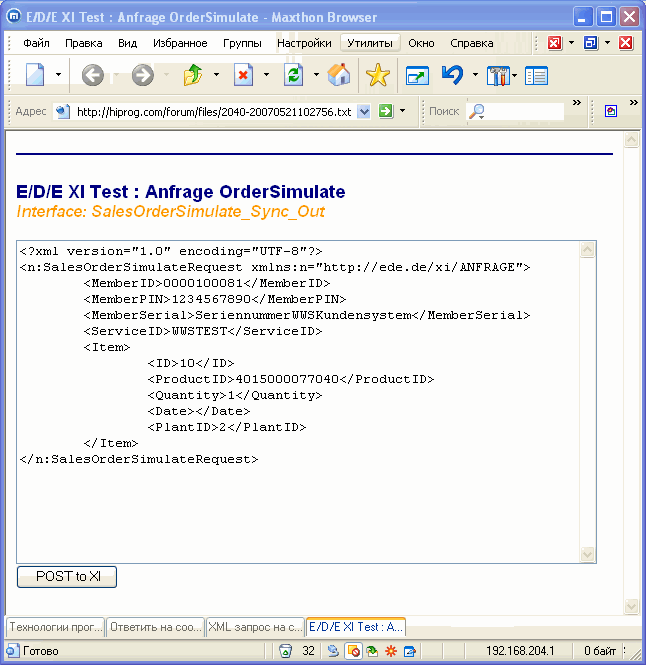This screenshot has width=646, height=665.
Task: Click the trash bin status bar icon
Action: pos(285,651)
